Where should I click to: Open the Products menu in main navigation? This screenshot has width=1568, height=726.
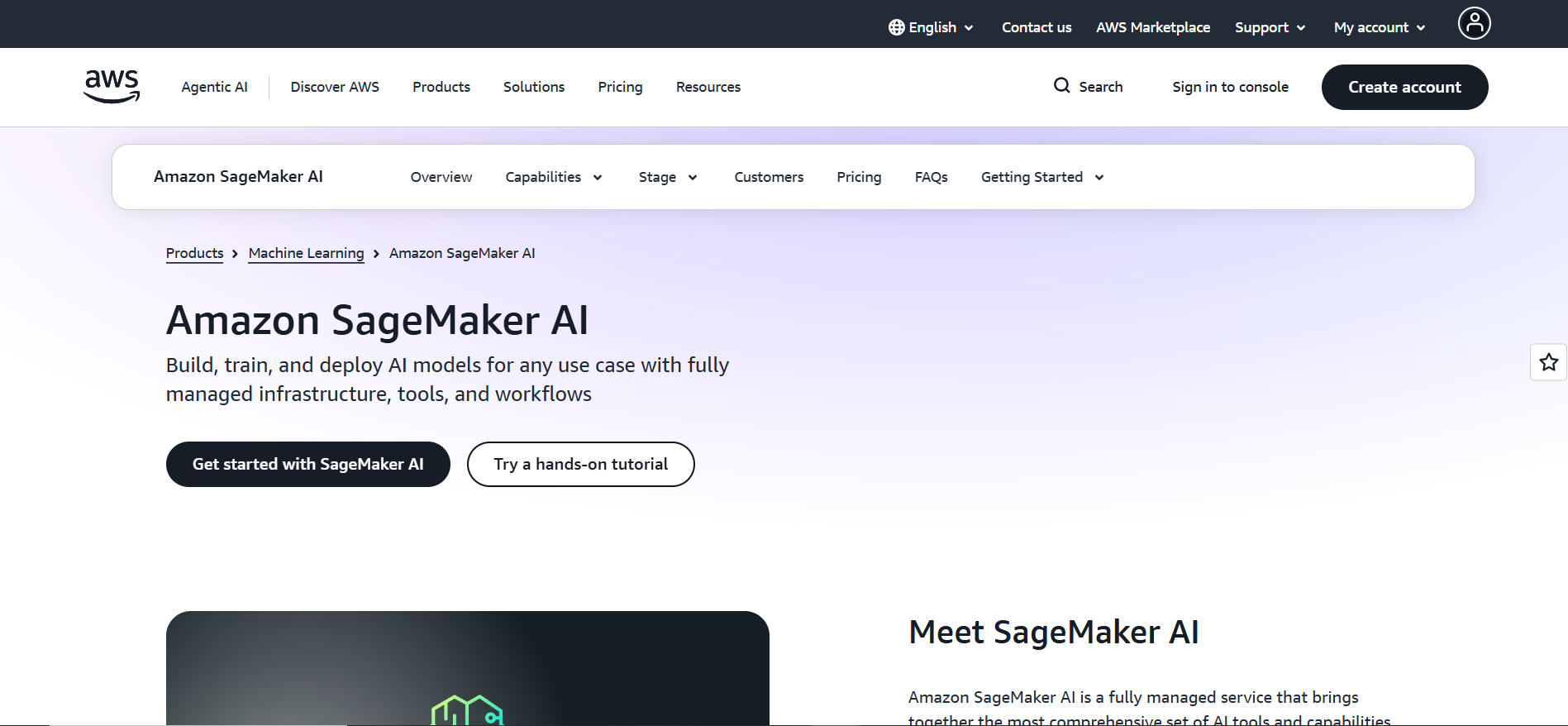(x=441, y=87)
